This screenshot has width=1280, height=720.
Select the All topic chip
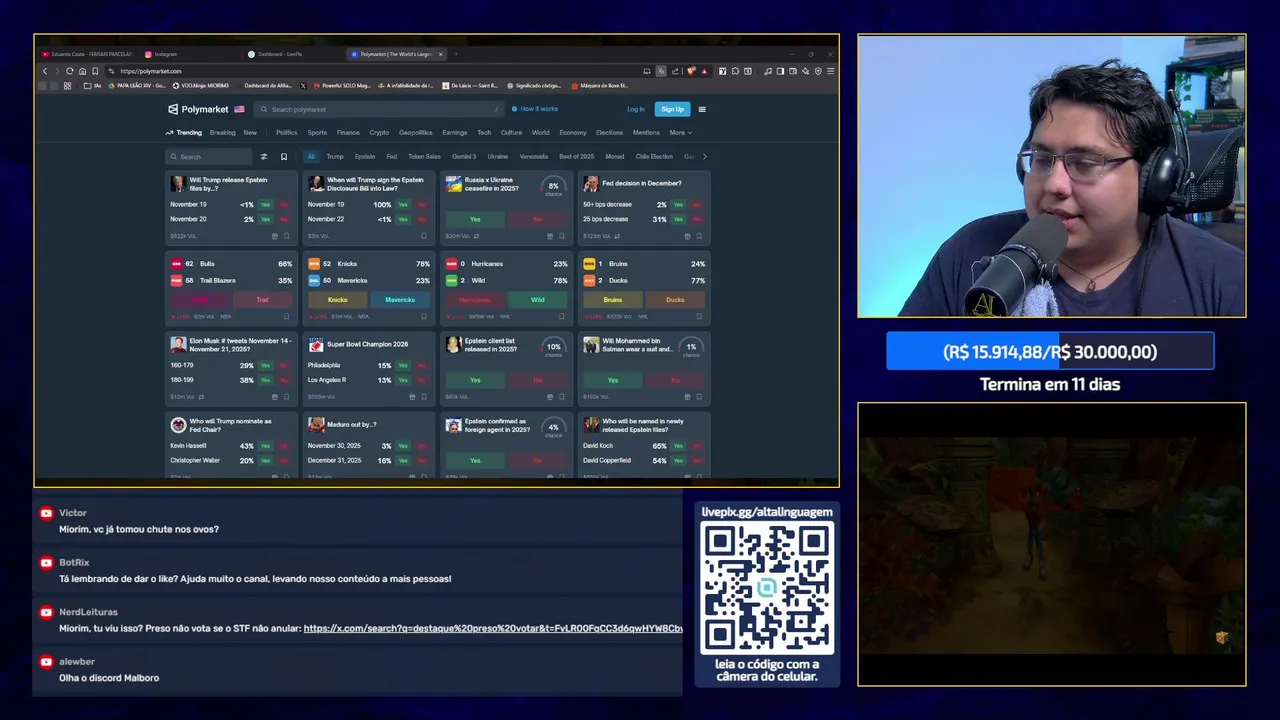click(x=311, y=156)
